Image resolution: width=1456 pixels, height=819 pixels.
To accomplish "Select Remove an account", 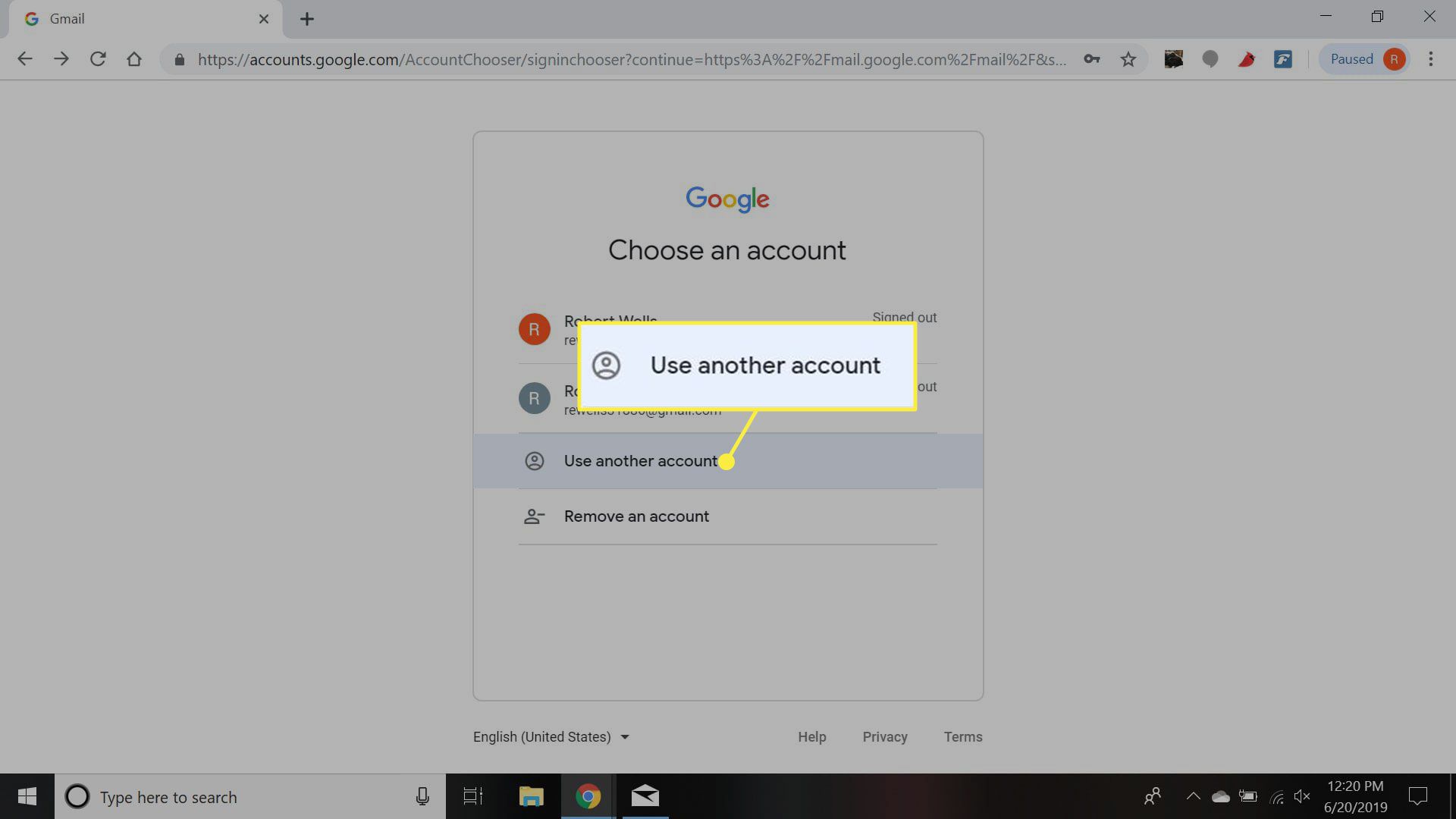I will (x=728, y=516).
